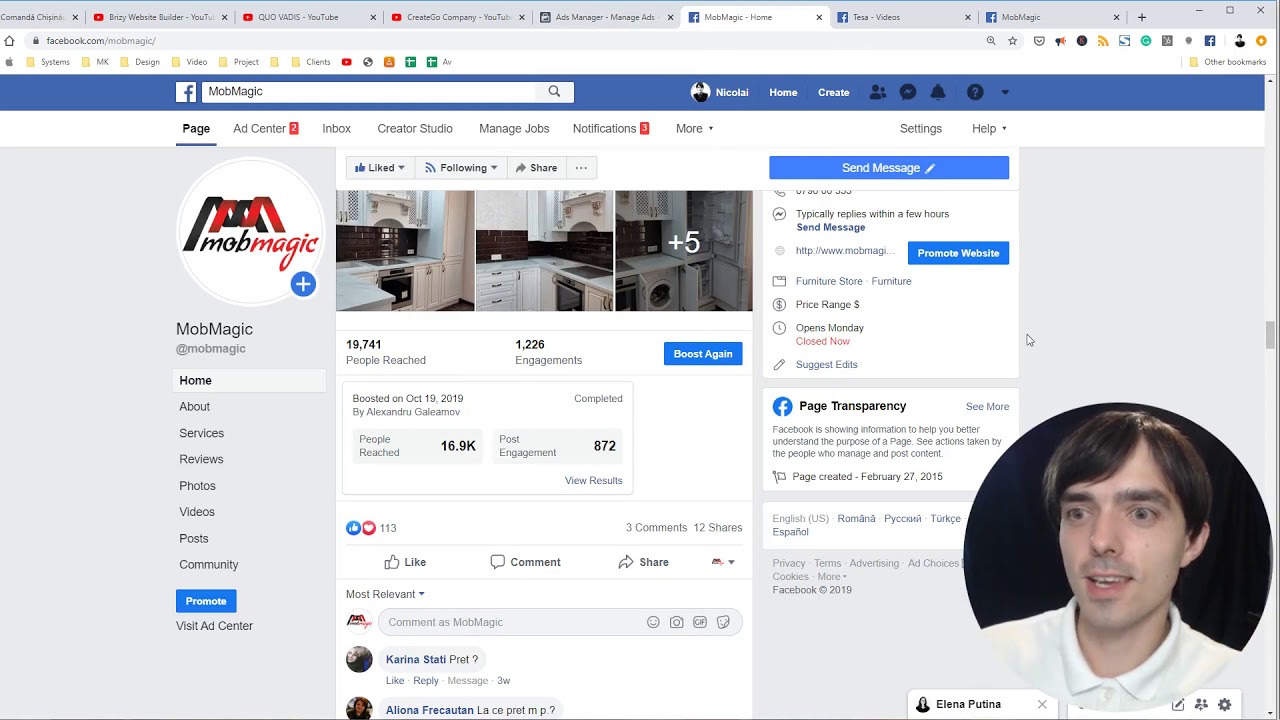Viewport: 1280px width, 720px height.
Task: Select the Page tab
Action: 196,128
